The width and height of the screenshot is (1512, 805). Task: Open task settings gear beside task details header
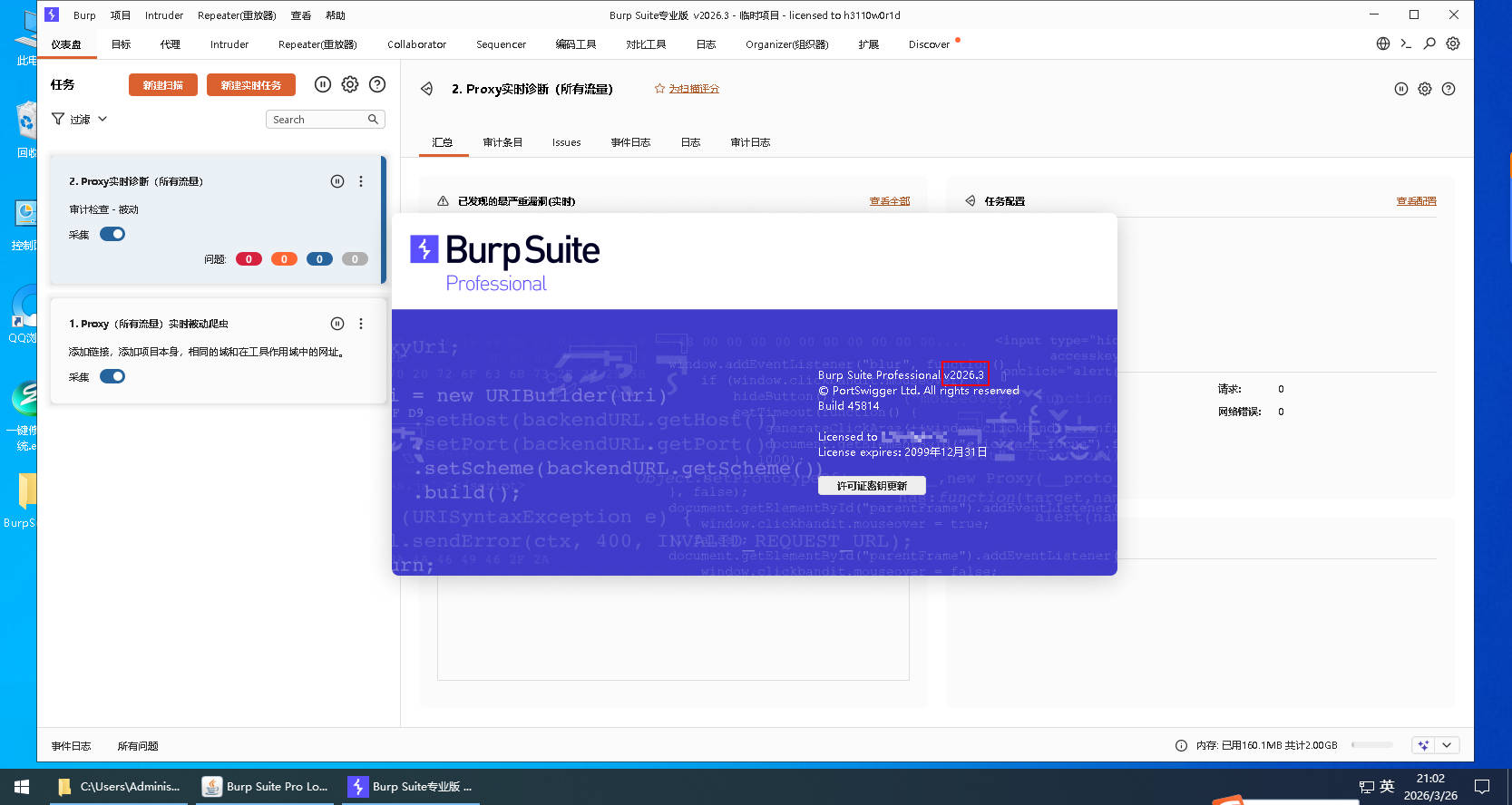click(1425, 89)
